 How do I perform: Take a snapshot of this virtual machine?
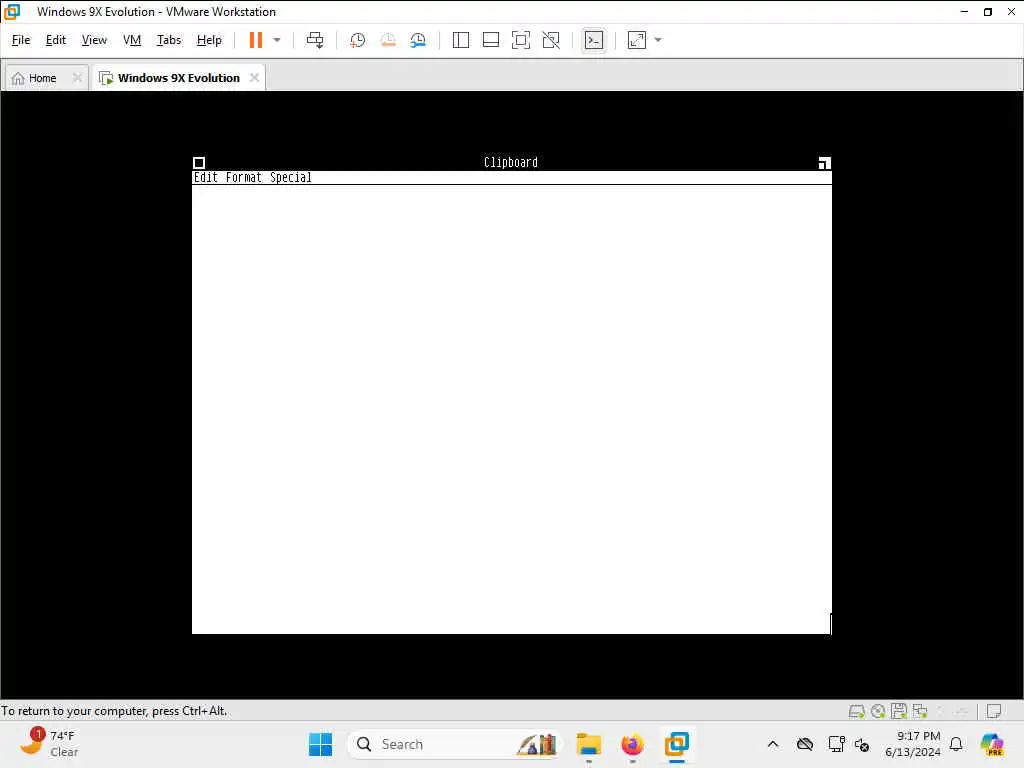click(357, 40)
